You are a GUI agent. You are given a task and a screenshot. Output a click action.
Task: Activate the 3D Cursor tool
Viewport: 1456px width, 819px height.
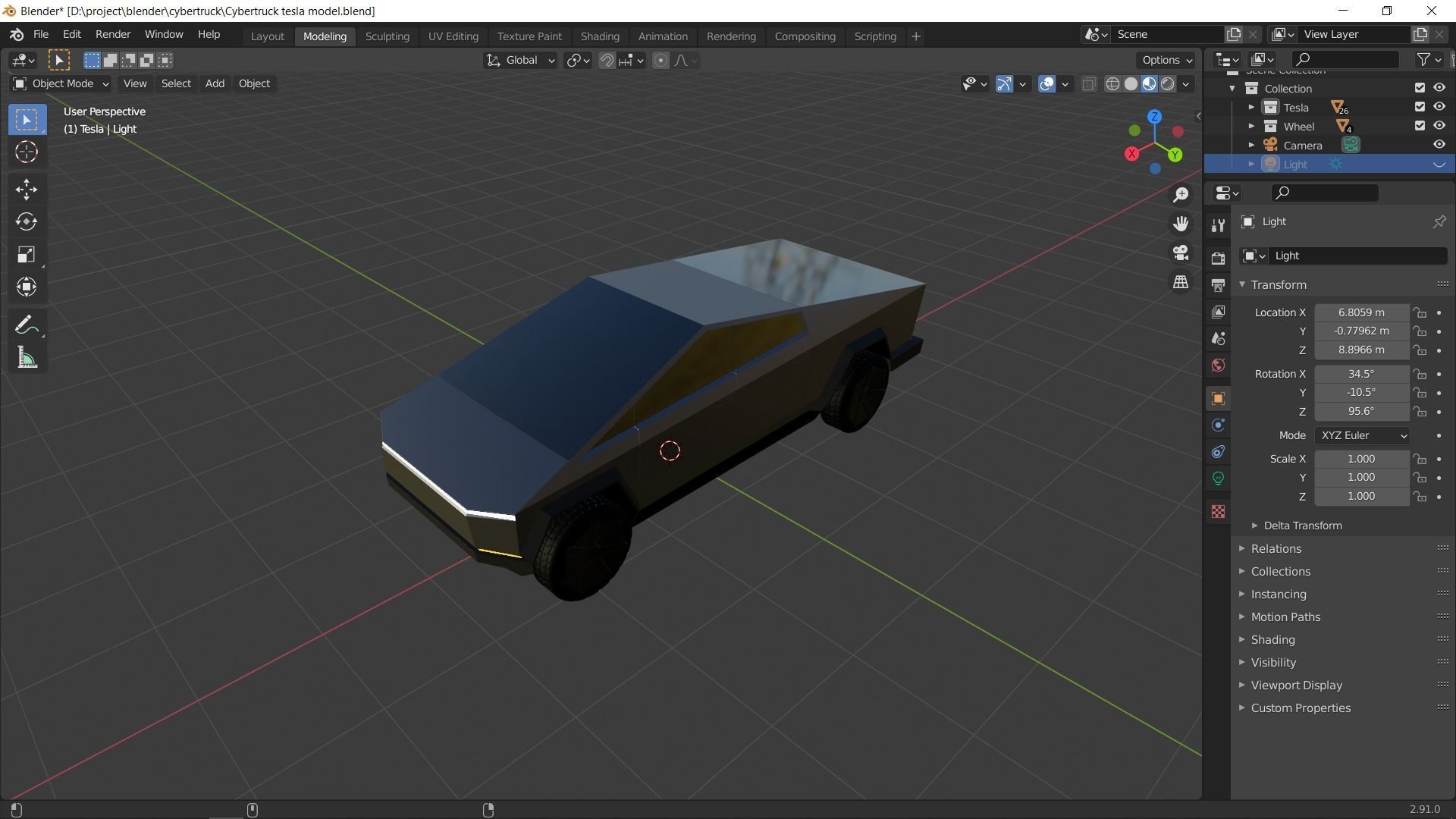pyautogui.click(x=27, y=152)
